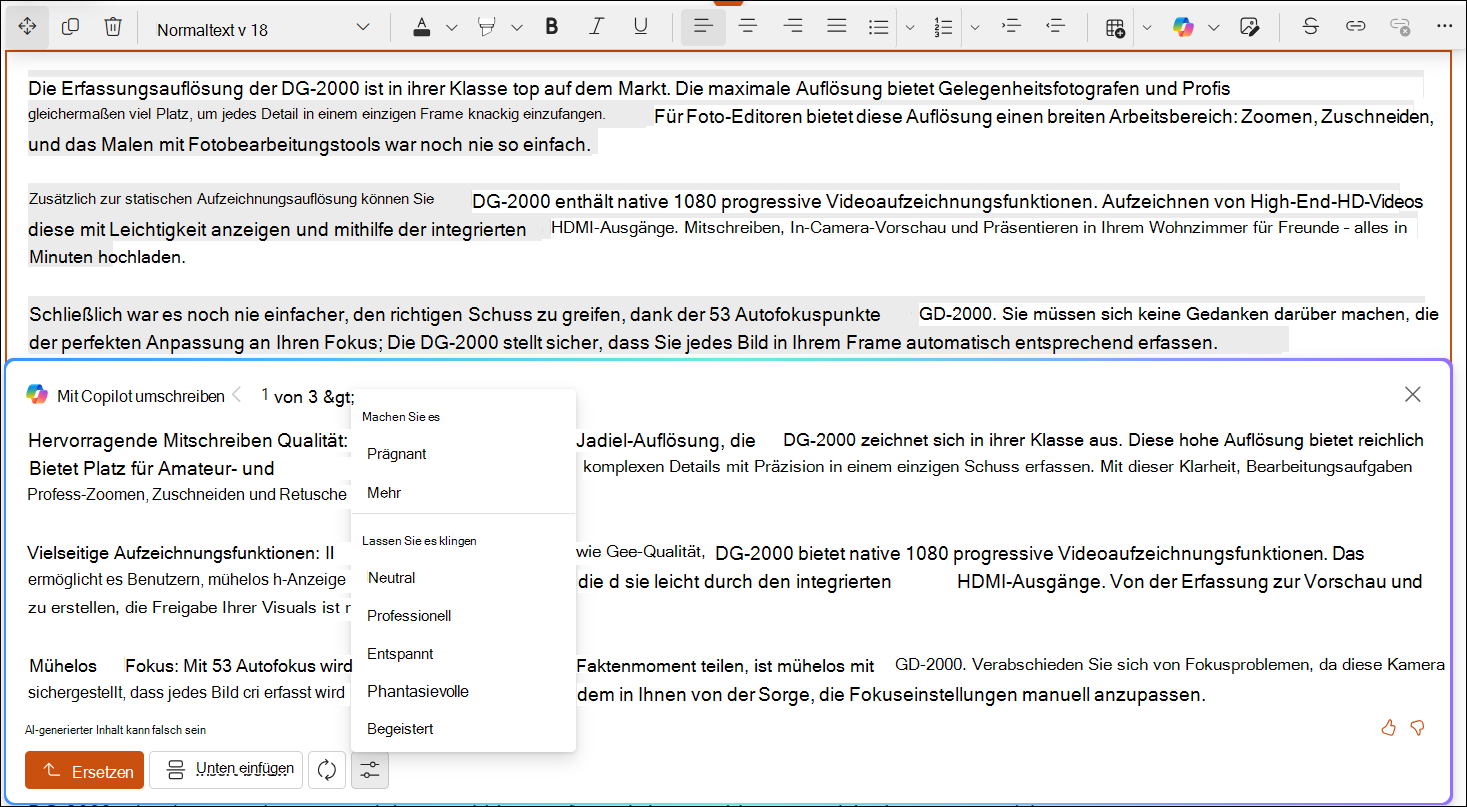Give thumbs down feedback
This screenshot has height=807, width=1467.
(1417, 728)
